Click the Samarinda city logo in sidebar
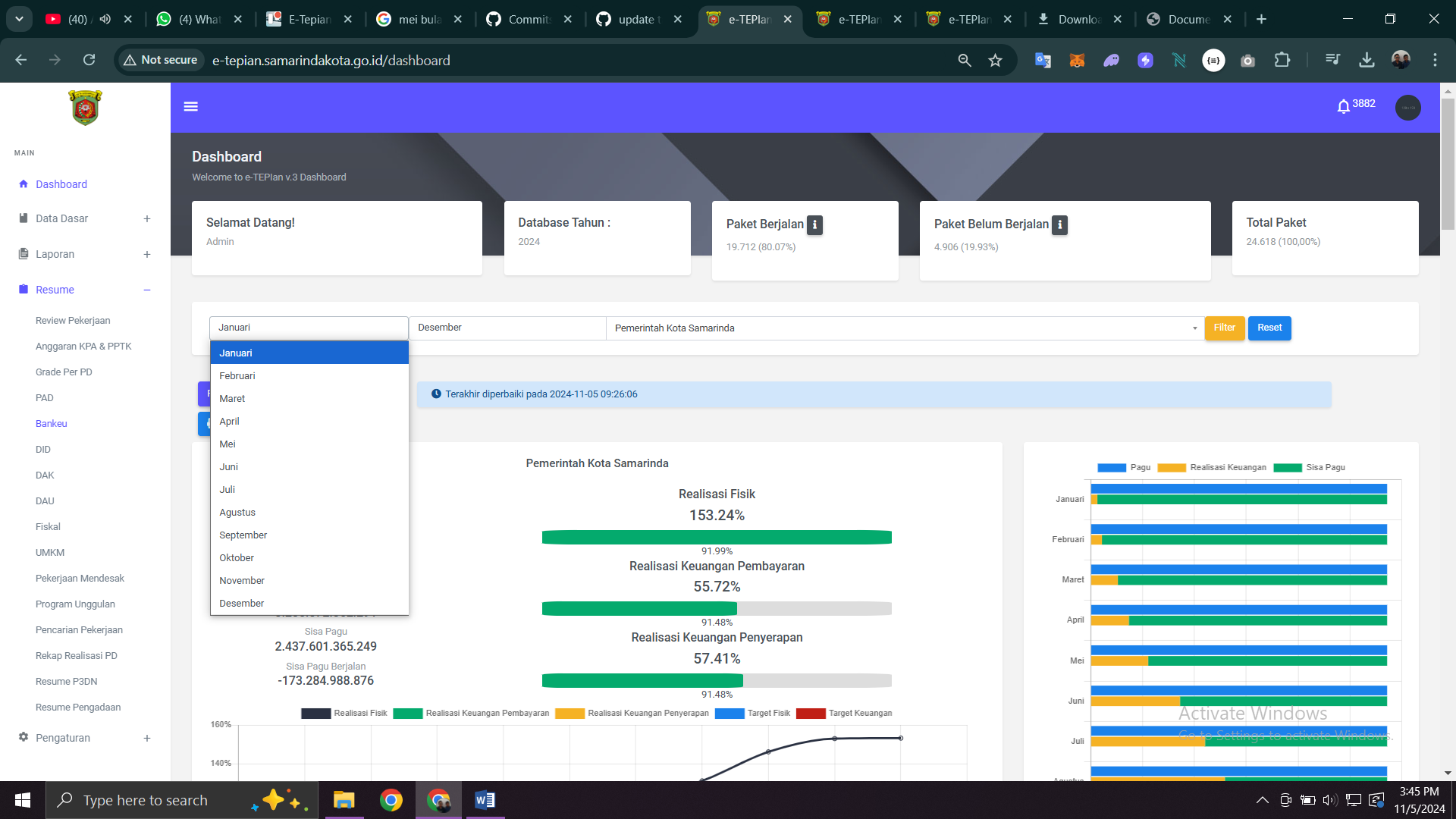Screen dimensions: 1456x819 point(85,108)
